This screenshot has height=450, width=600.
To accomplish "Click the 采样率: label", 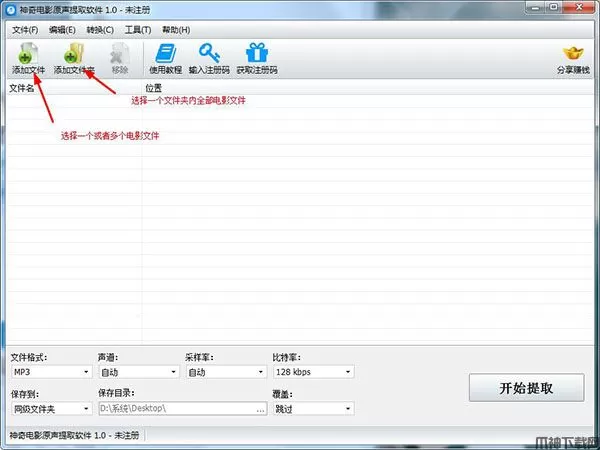I will (x=199, y=357).
